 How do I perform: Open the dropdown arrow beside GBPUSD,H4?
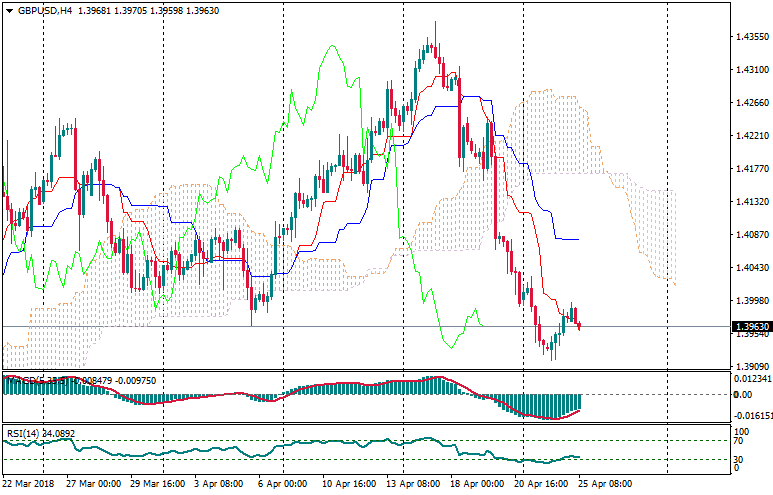pos(7,11)
